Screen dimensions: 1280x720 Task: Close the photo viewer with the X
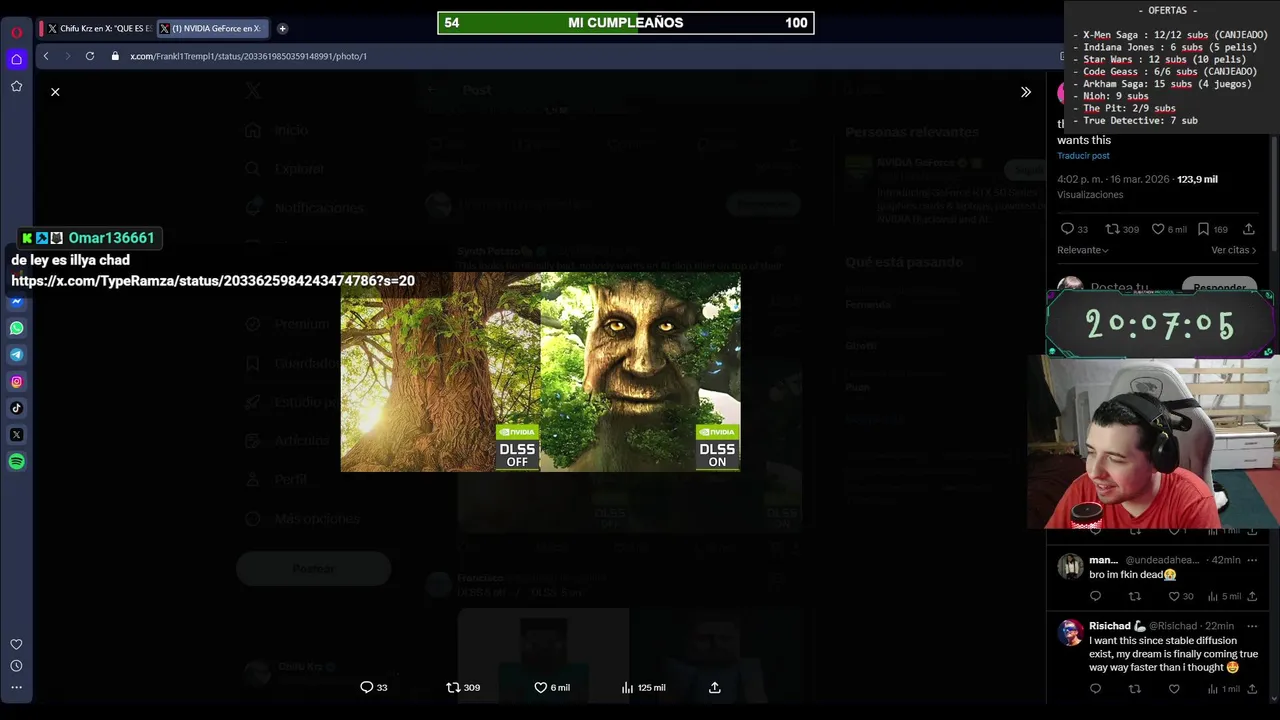point(55,92)
